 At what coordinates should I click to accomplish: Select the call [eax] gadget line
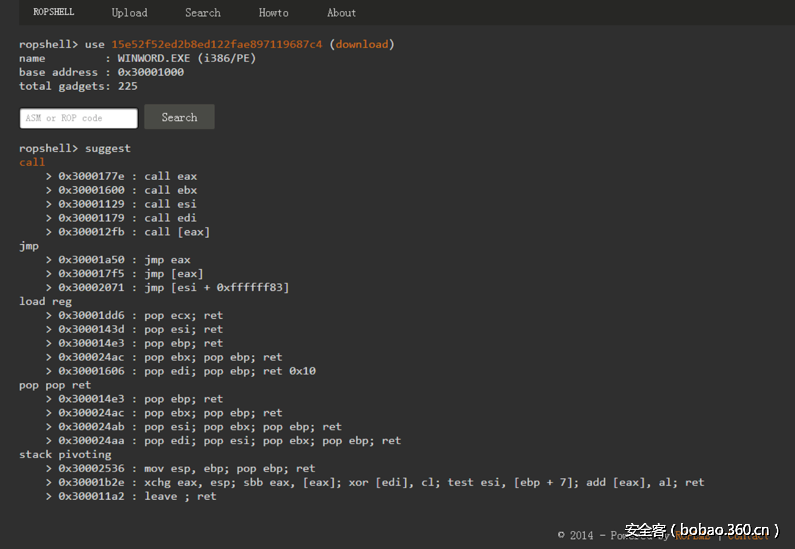[134, 232]
